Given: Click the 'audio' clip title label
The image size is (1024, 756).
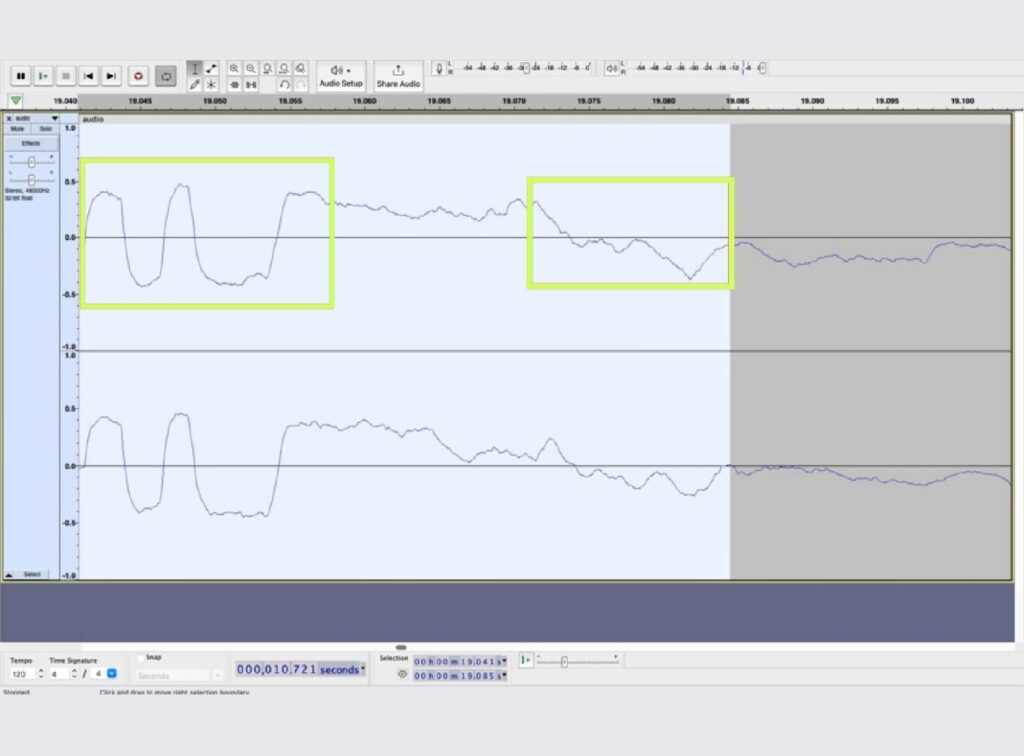Looking at the screenshot, I should tap(93, 119).
